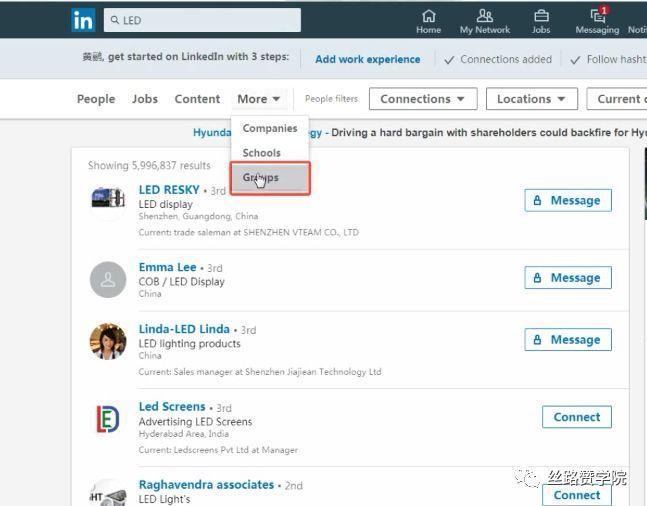Choose Companies from More menu

point(270,128)
